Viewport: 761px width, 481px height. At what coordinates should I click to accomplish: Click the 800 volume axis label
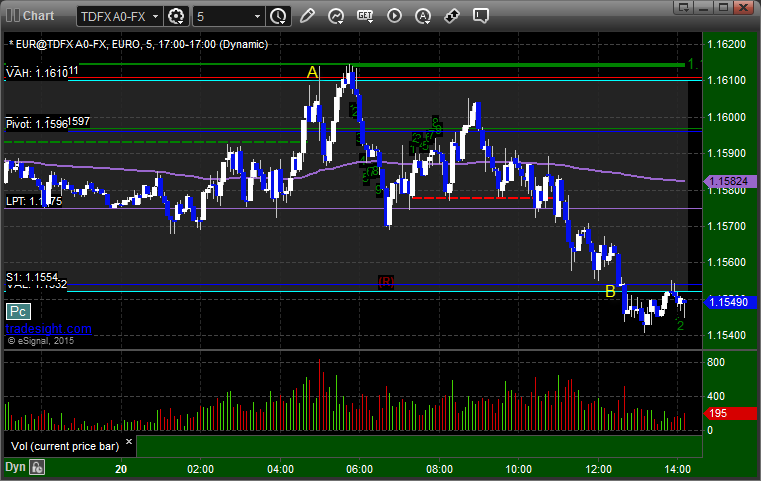716,363
